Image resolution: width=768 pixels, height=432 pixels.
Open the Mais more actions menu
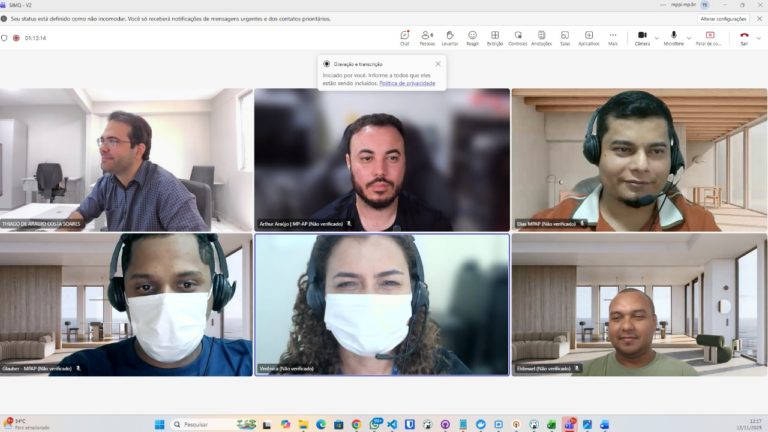pyautogui.click(x=613, y=37)
